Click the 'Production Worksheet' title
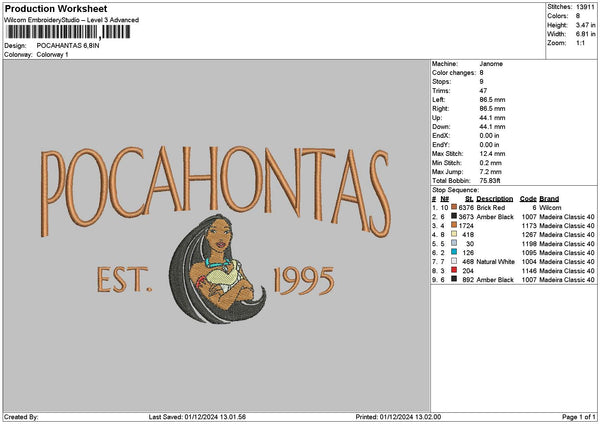 click(x=56, y=8)
